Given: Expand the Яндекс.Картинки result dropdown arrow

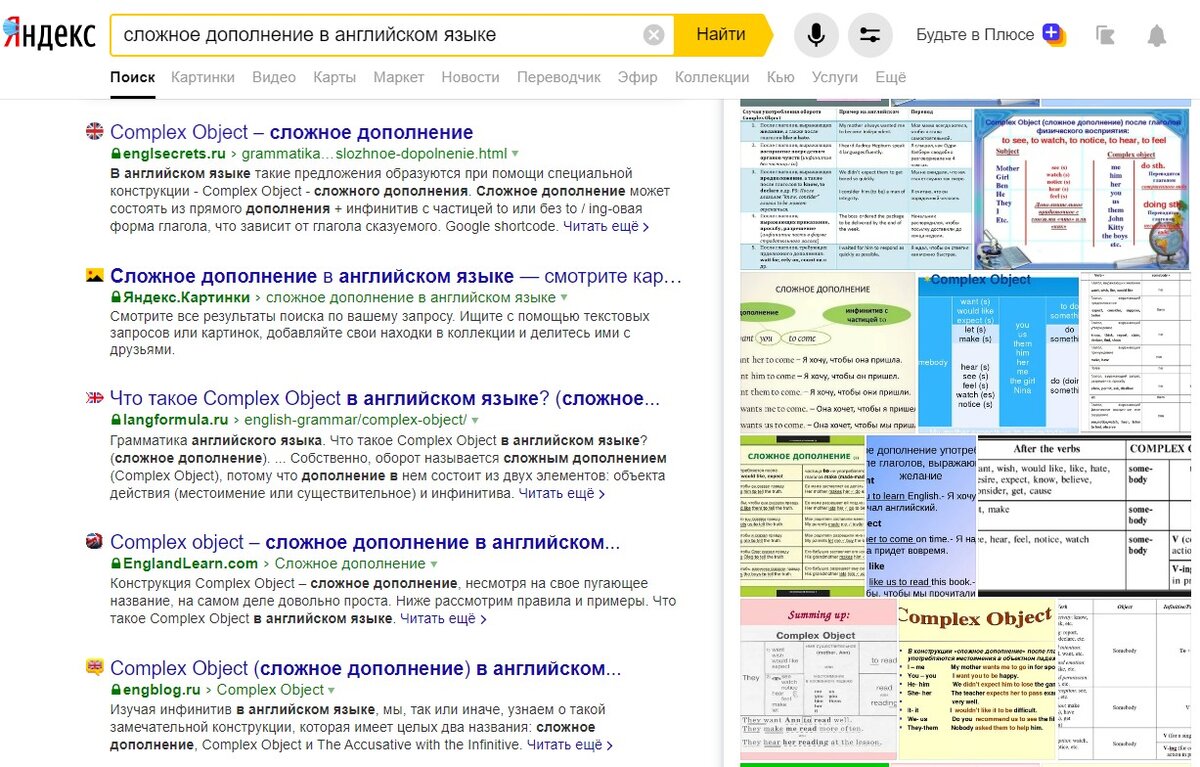Looking at the screenshot, I should [564, 298].
